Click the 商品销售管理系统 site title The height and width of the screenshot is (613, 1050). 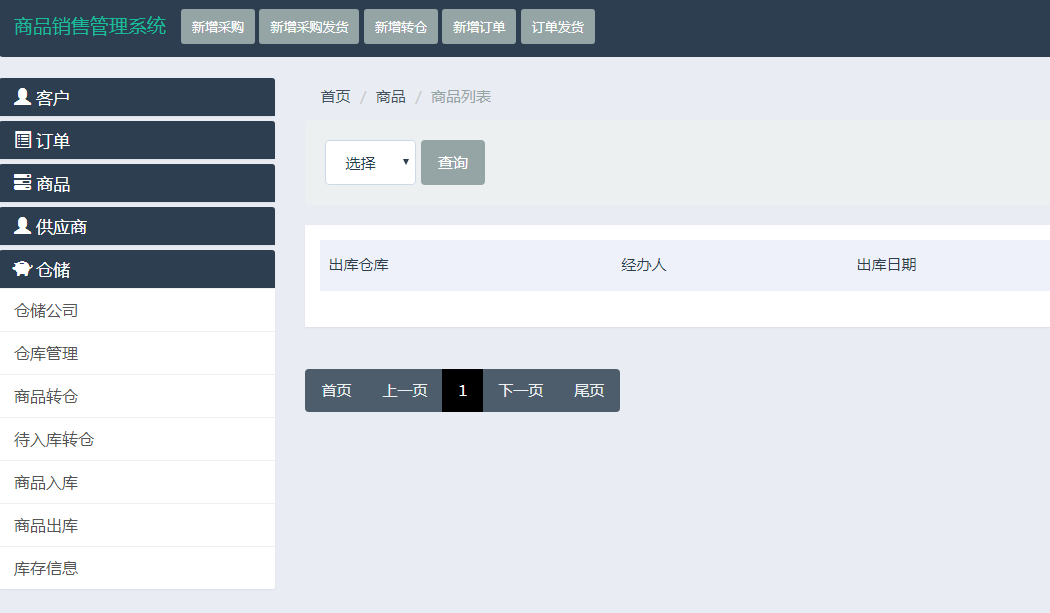[x=90, y=27]
